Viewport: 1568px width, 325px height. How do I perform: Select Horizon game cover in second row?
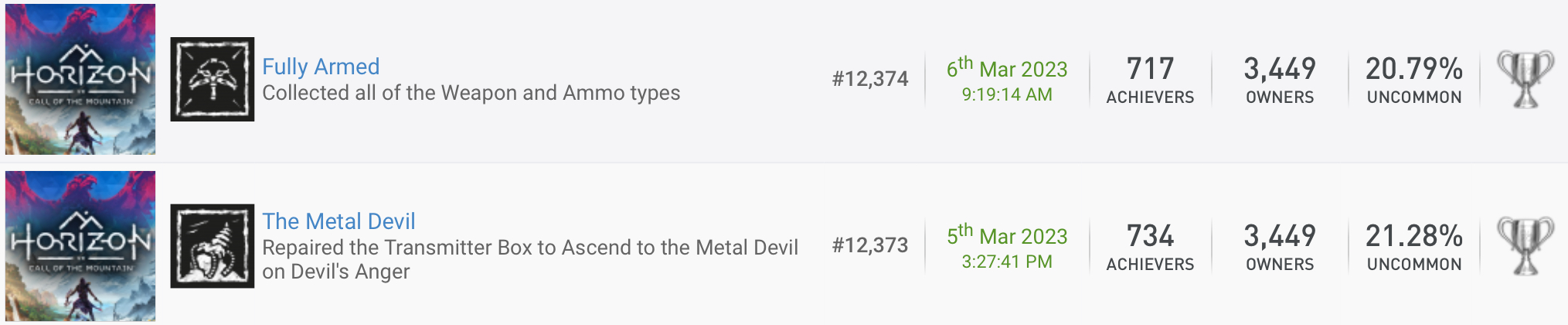(x=80, y=246)
